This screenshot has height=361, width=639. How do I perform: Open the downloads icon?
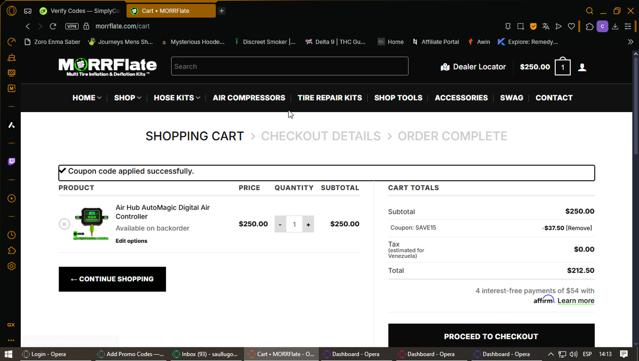[x=615, y=26]
